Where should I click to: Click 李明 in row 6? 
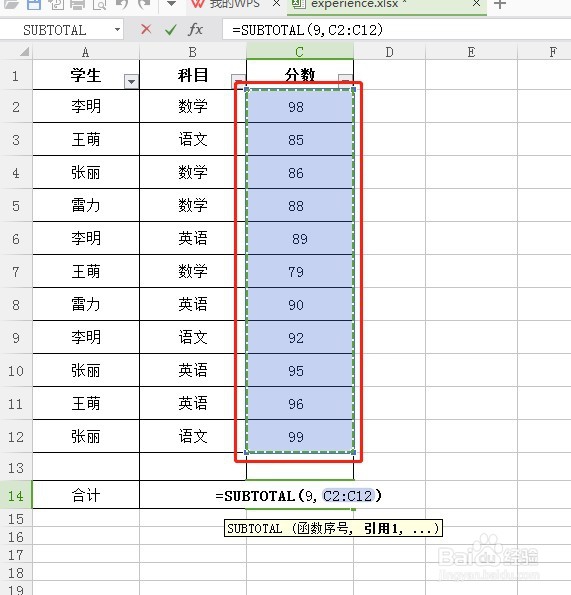pyautogui.click(x=86, y=238)
